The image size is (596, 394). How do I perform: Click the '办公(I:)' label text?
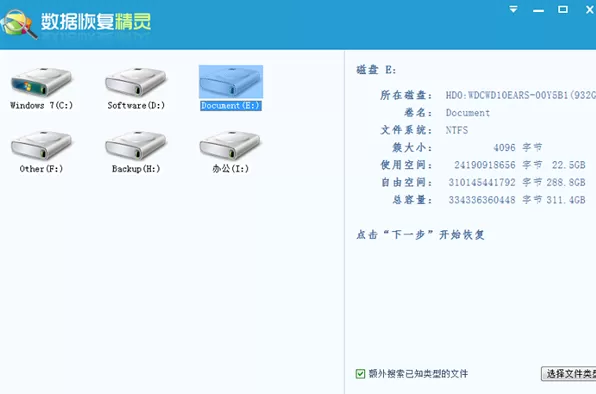[230, 169]
